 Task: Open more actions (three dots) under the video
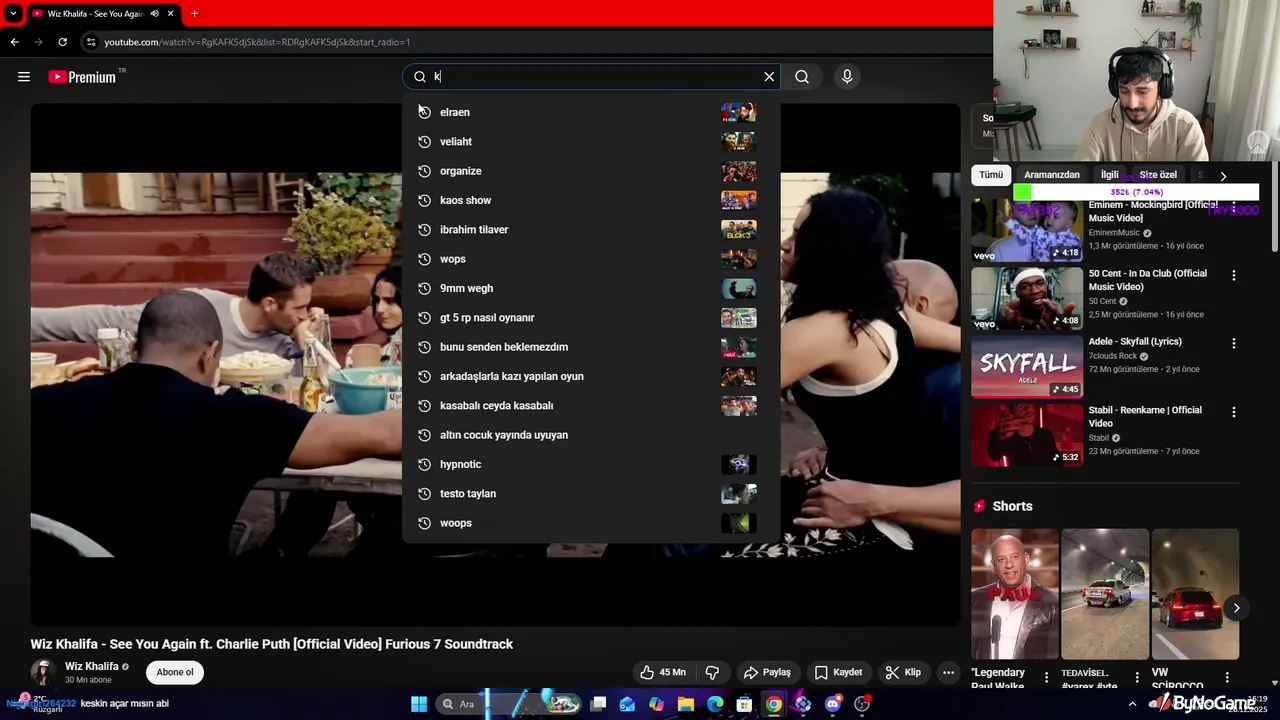[x=948, y=672]
